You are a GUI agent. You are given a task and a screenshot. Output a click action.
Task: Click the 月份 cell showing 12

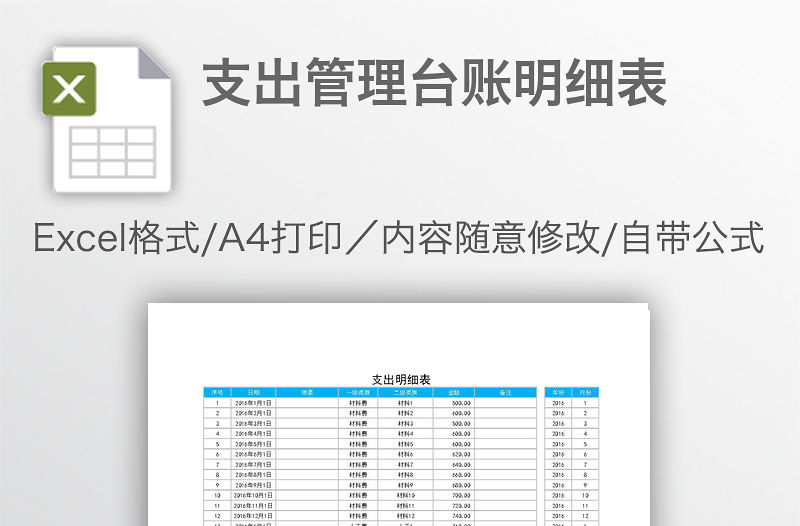click(585, 516)
